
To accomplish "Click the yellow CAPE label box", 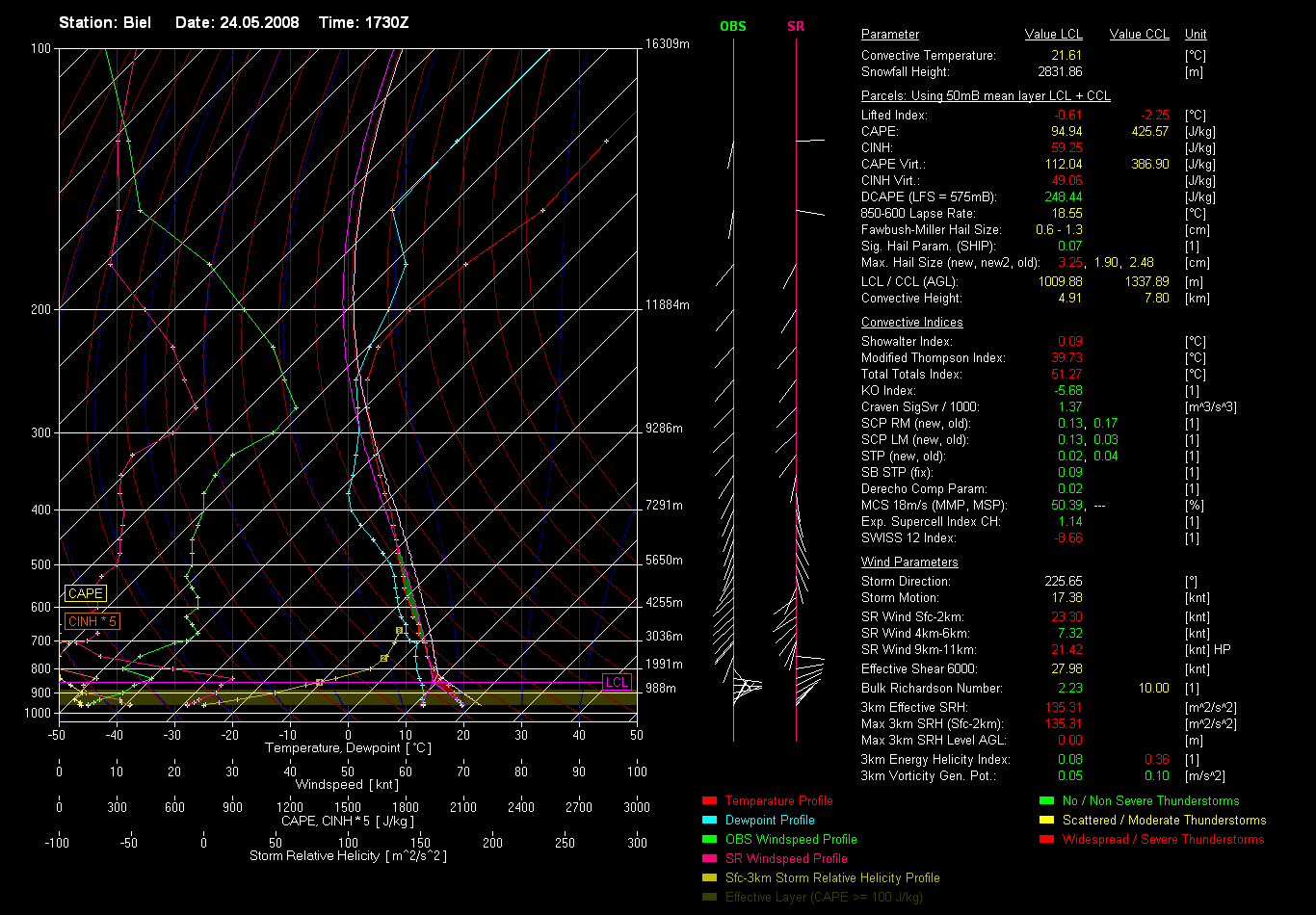I will (x=86, y=594).
